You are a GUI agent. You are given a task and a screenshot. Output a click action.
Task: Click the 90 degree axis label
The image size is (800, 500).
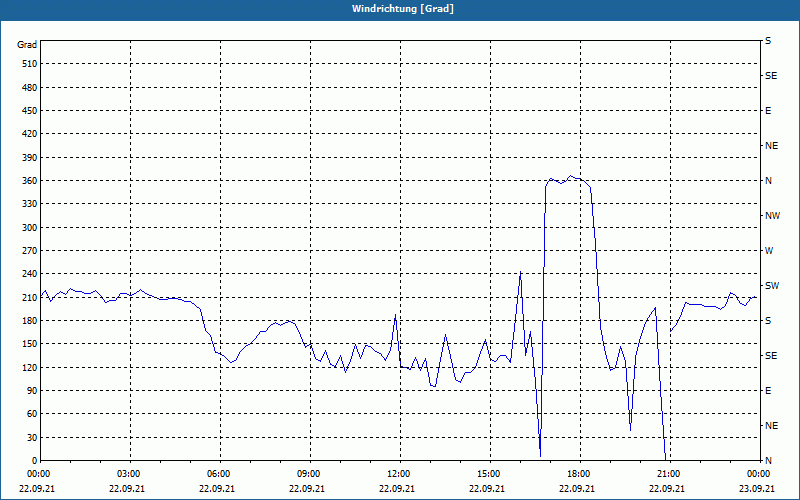[32, 390]
